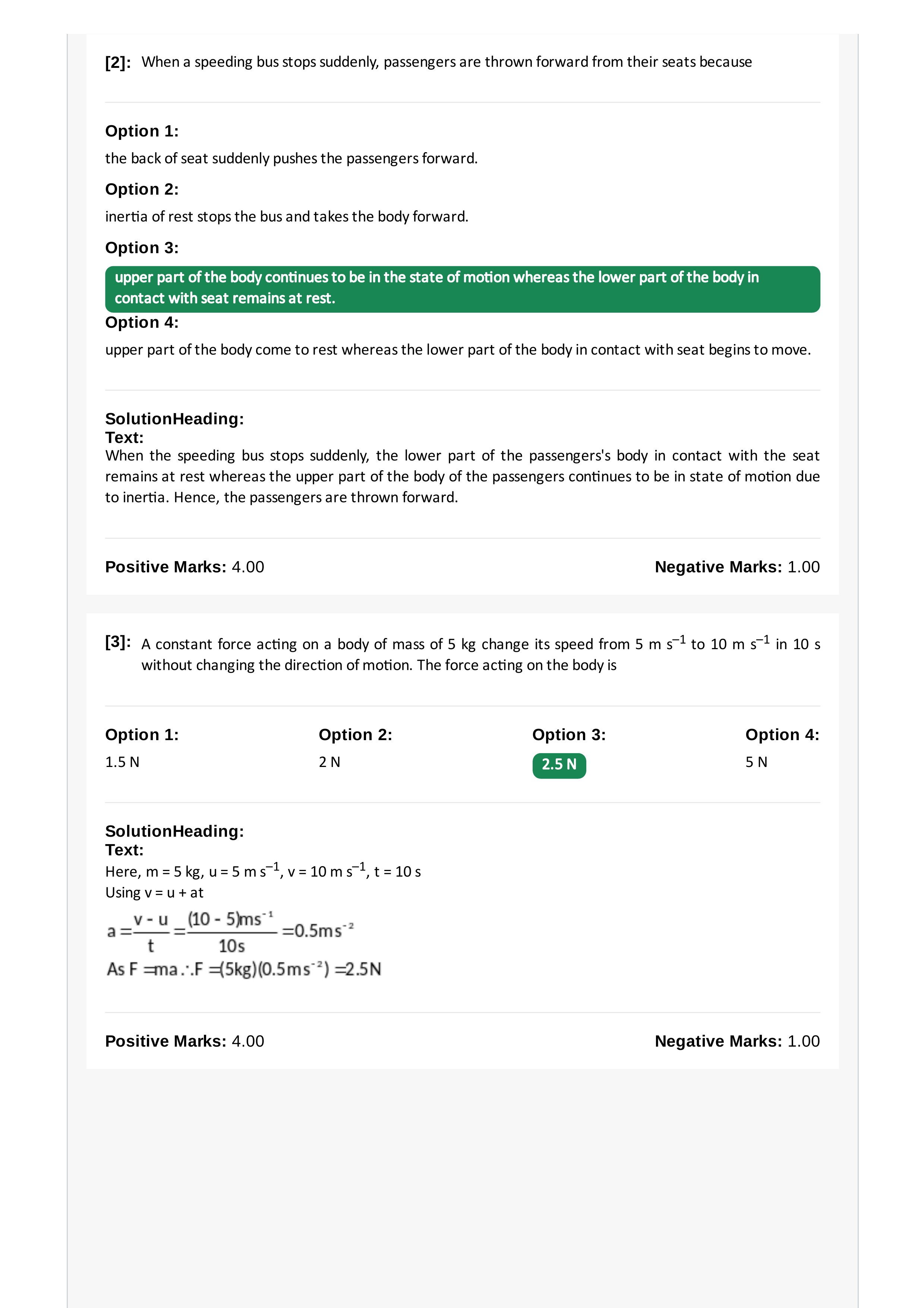The image size is (924, 1308).
Task: Click question number [2] label
Action: (119, 62)
